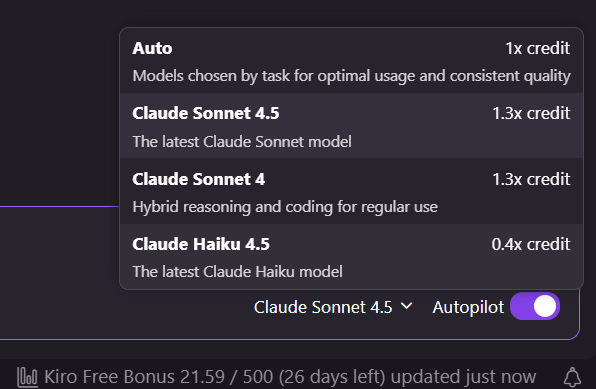The width and height of the screenshot is (596, 389).
Task: Click "Models chosen by task" description under Auto
Action: (351, 76)
